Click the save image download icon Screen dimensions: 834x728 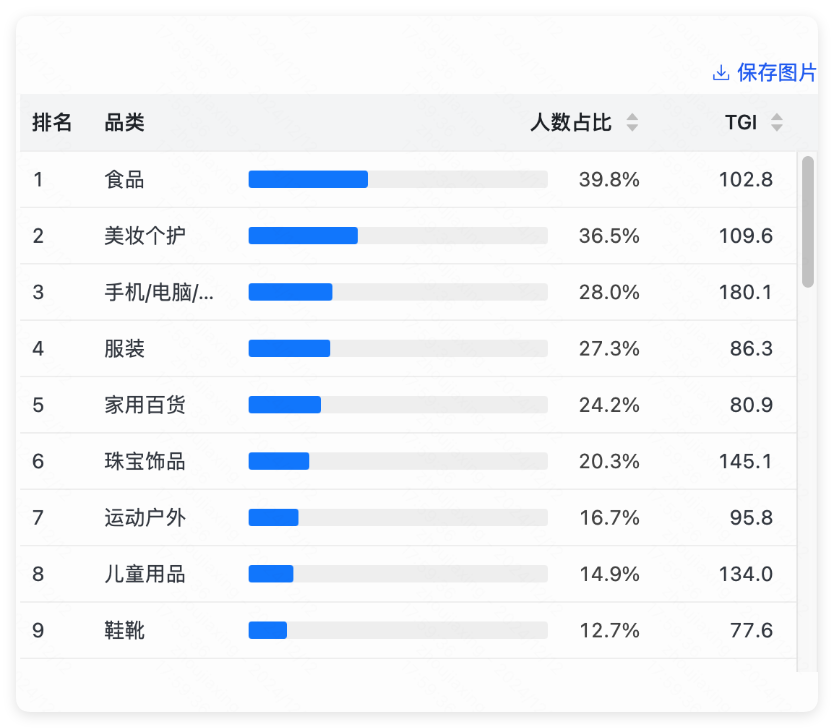point(721,73)
